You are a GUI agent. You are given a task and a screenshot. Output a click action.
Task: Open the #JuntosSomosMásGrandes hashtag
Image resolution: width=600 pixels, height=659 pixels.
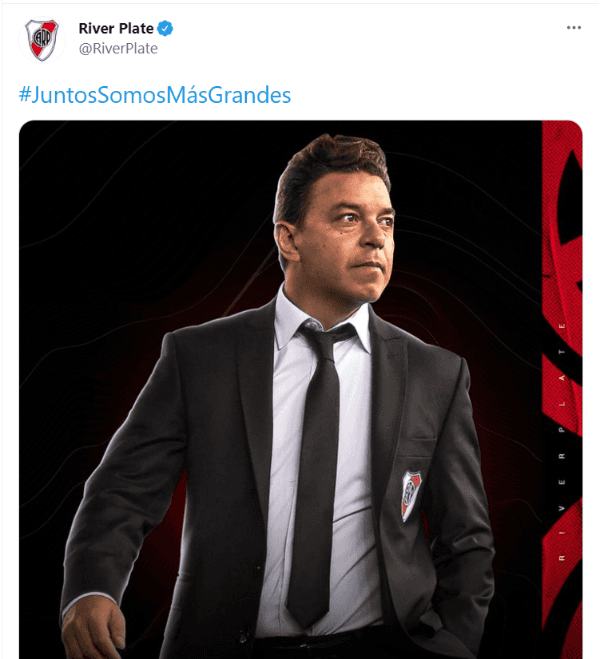point(155,95)
